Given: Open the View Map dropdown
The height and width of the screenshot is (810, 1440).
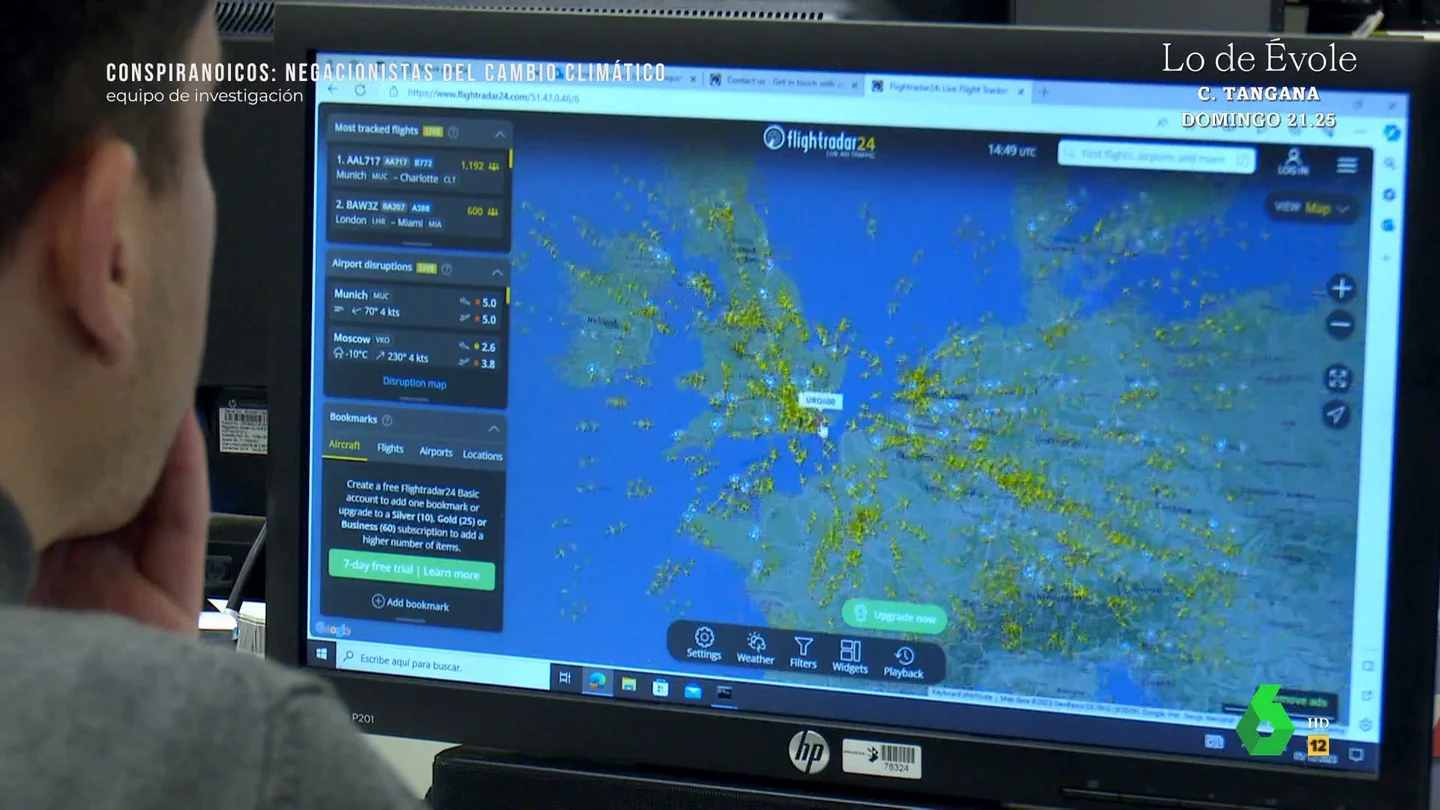Looking at the screenshot, I should coord(1312,208).
